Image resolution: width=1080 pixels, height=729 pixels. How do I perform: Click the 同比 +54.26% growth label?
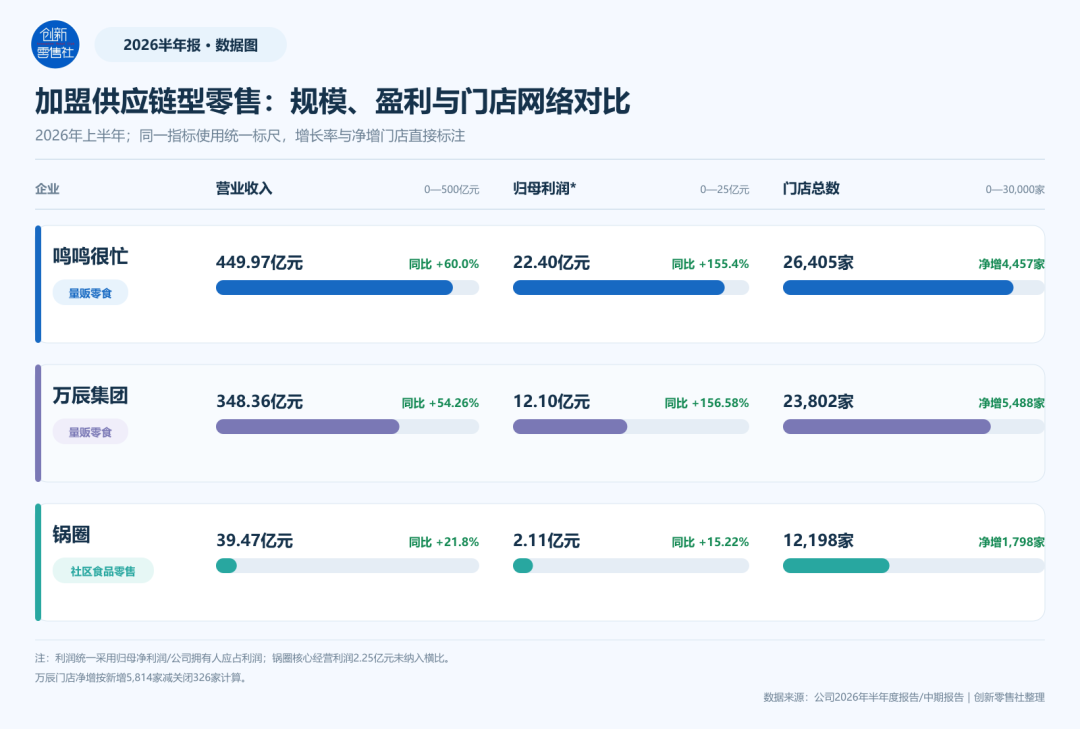(440, 403)
